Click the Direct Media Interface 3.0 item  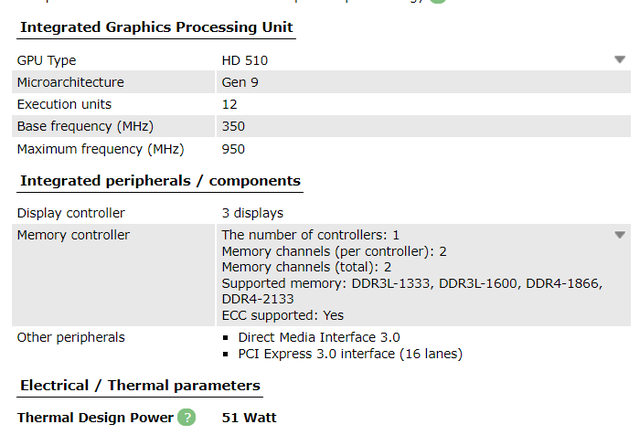[318, 337]
